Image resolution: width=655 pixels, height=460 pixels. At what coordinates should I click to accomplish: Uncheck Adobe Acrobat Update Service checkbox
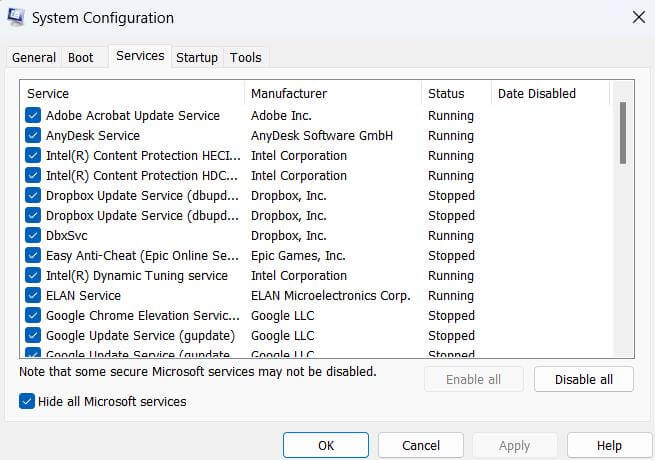pyautogui.click(x=33, y=115)
